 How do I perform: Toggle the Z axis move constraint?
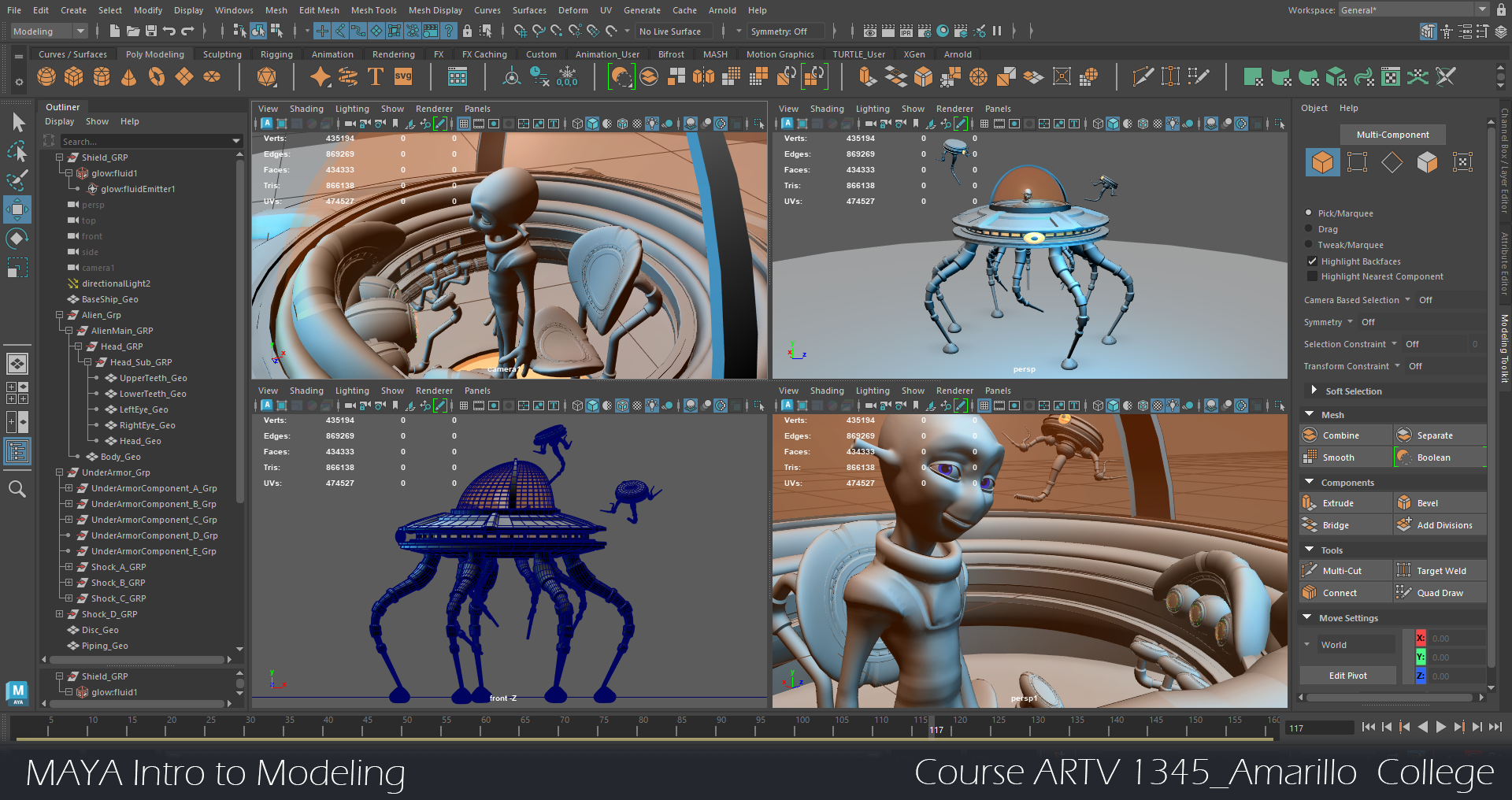pos(1421,676)
